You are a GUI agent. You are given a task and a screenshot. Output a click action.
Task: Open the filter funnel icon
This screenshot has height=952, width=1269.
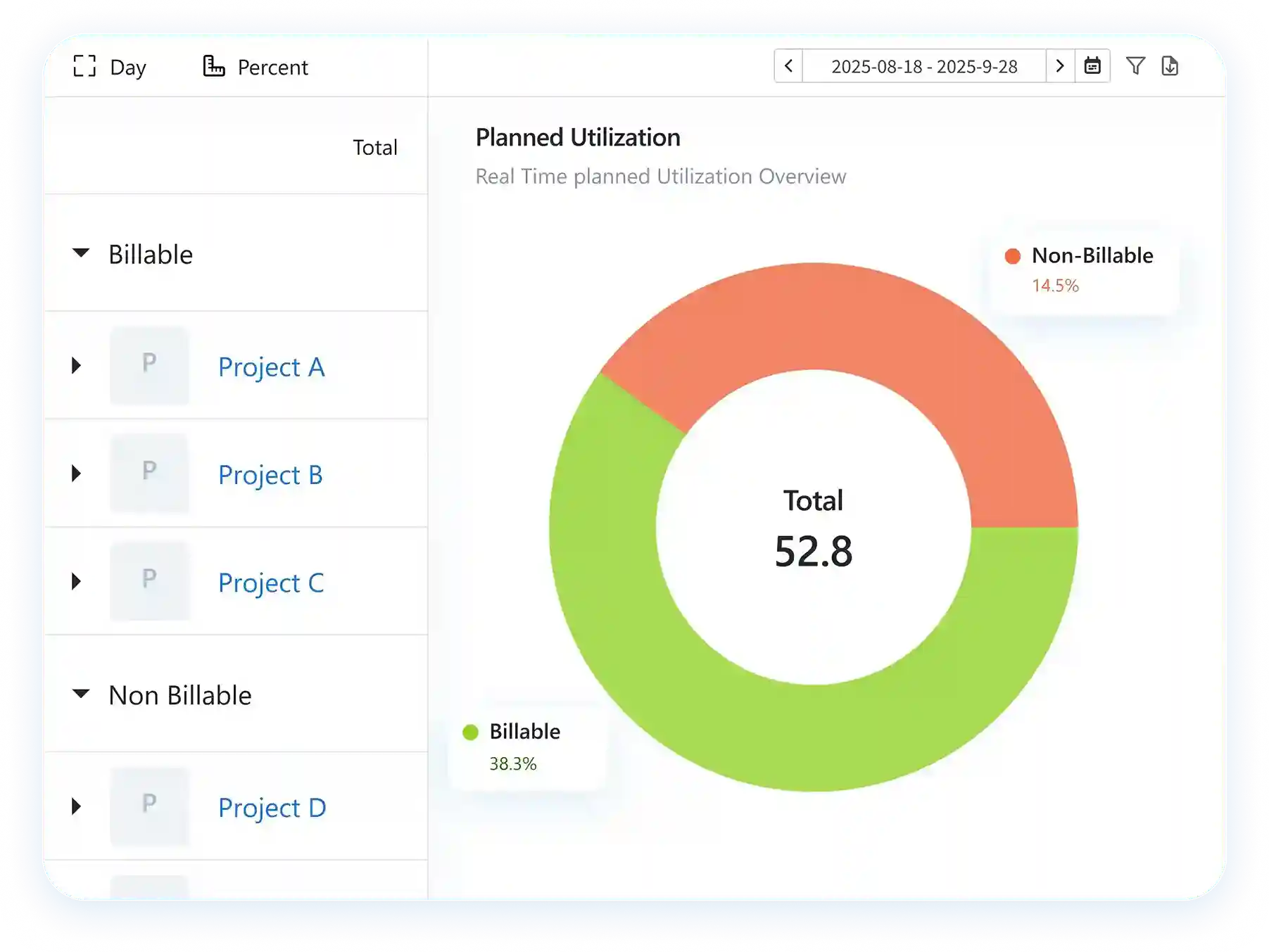(x=1135, y=66)
